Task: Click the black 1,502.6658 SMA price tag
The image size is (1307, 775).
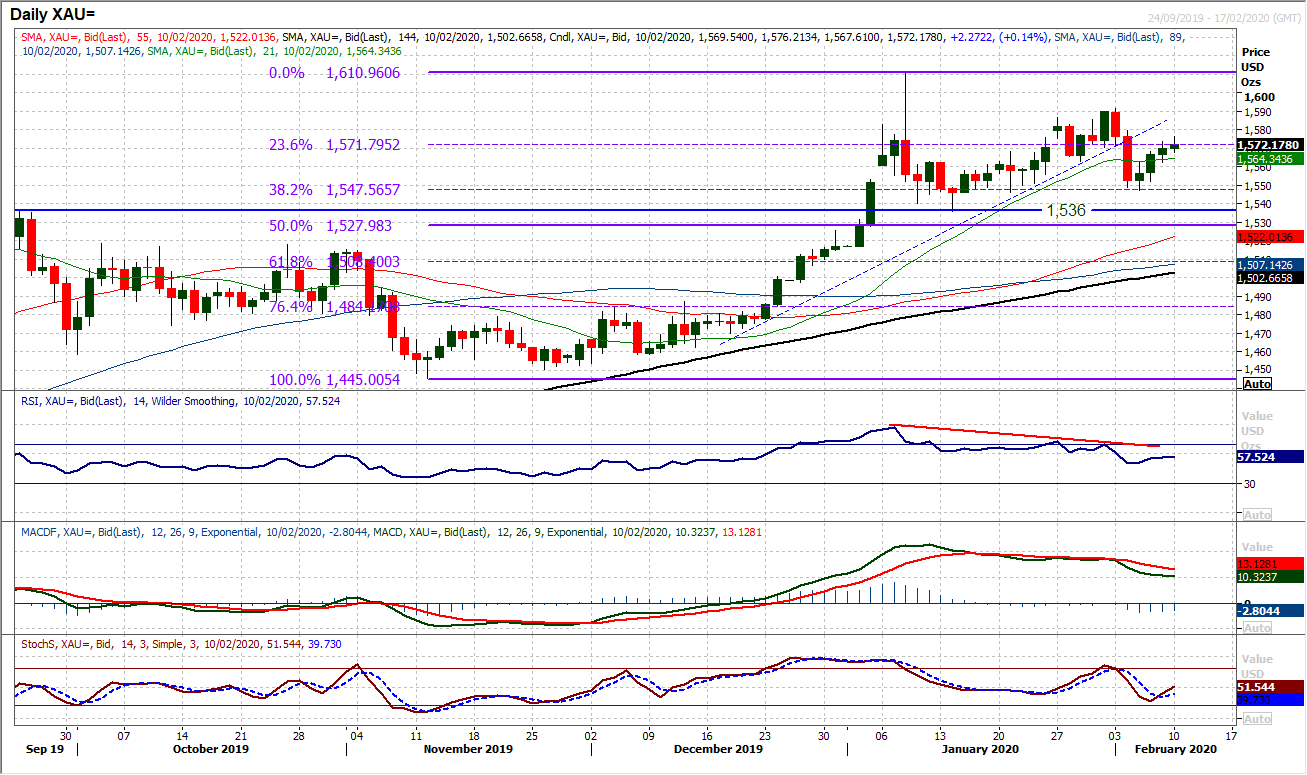Action: (x=1270, y=277)
